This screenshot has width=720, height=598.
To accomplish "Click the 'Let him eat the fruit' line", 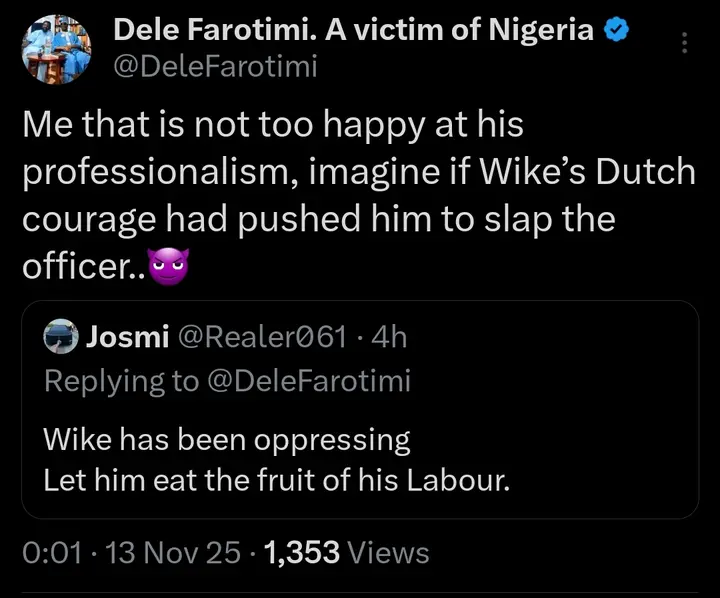I will (x=277, y=481).
